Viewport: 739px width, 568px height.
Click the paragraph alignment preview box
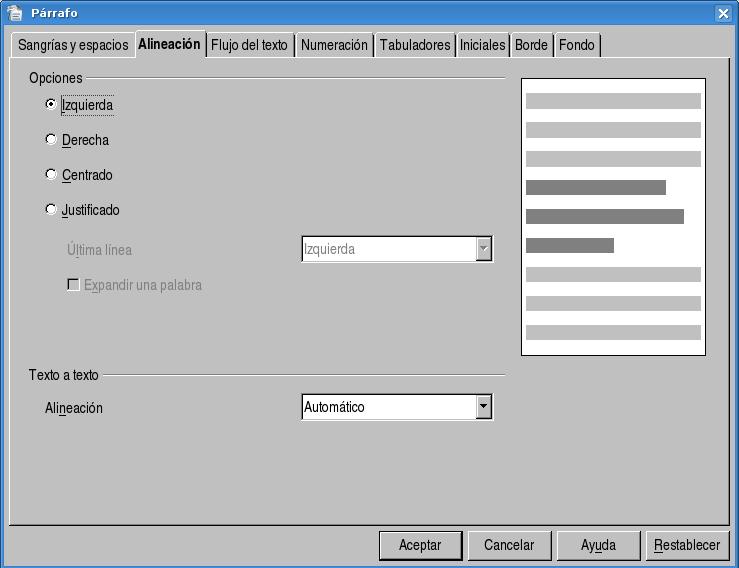(x=613, y=217)
